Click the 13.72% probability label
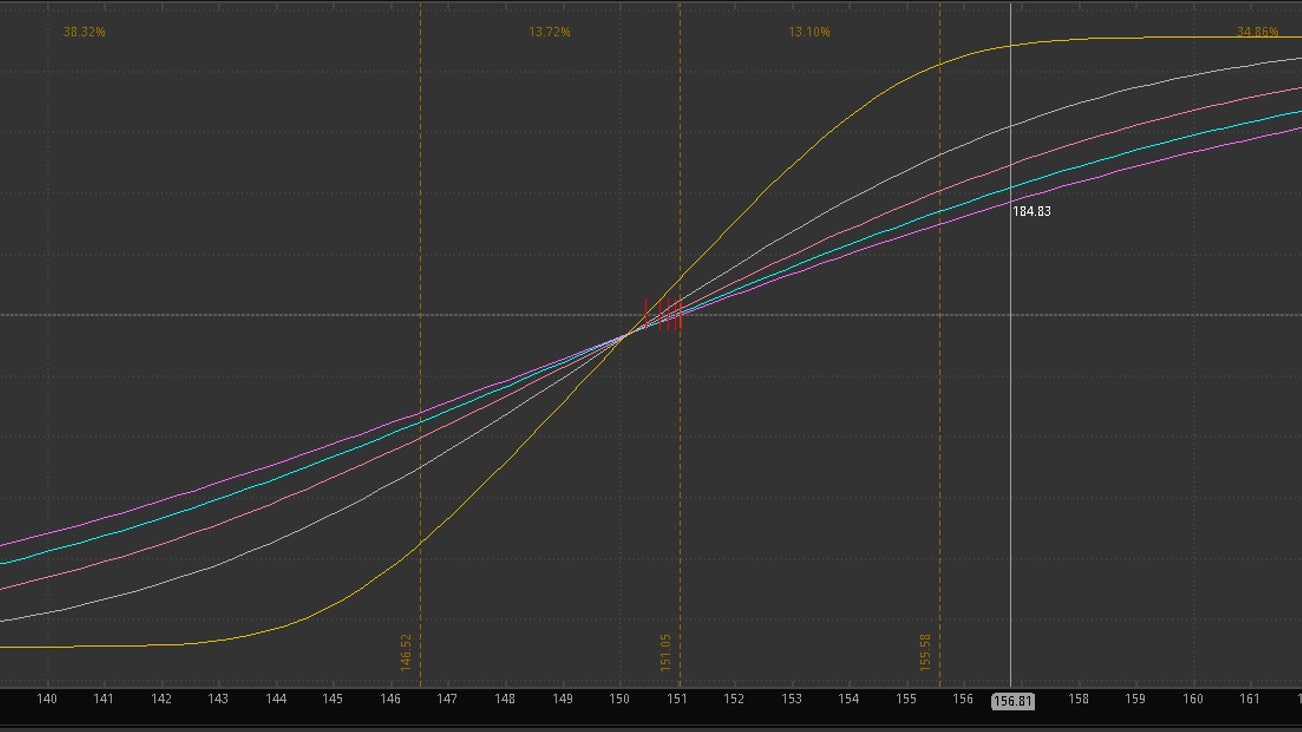1302x732 pixels. point(550,32)
